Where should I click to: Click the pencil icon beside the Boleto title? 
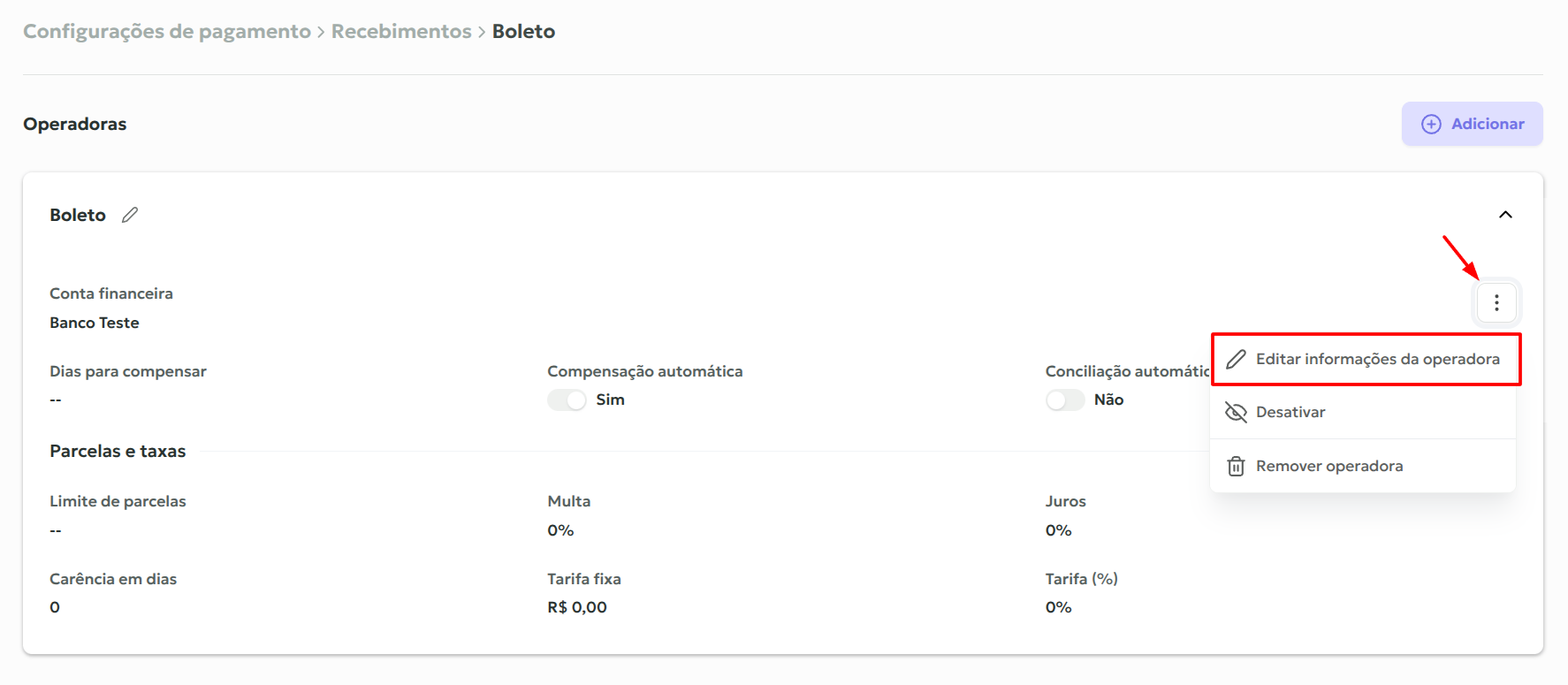pos(130,215)
